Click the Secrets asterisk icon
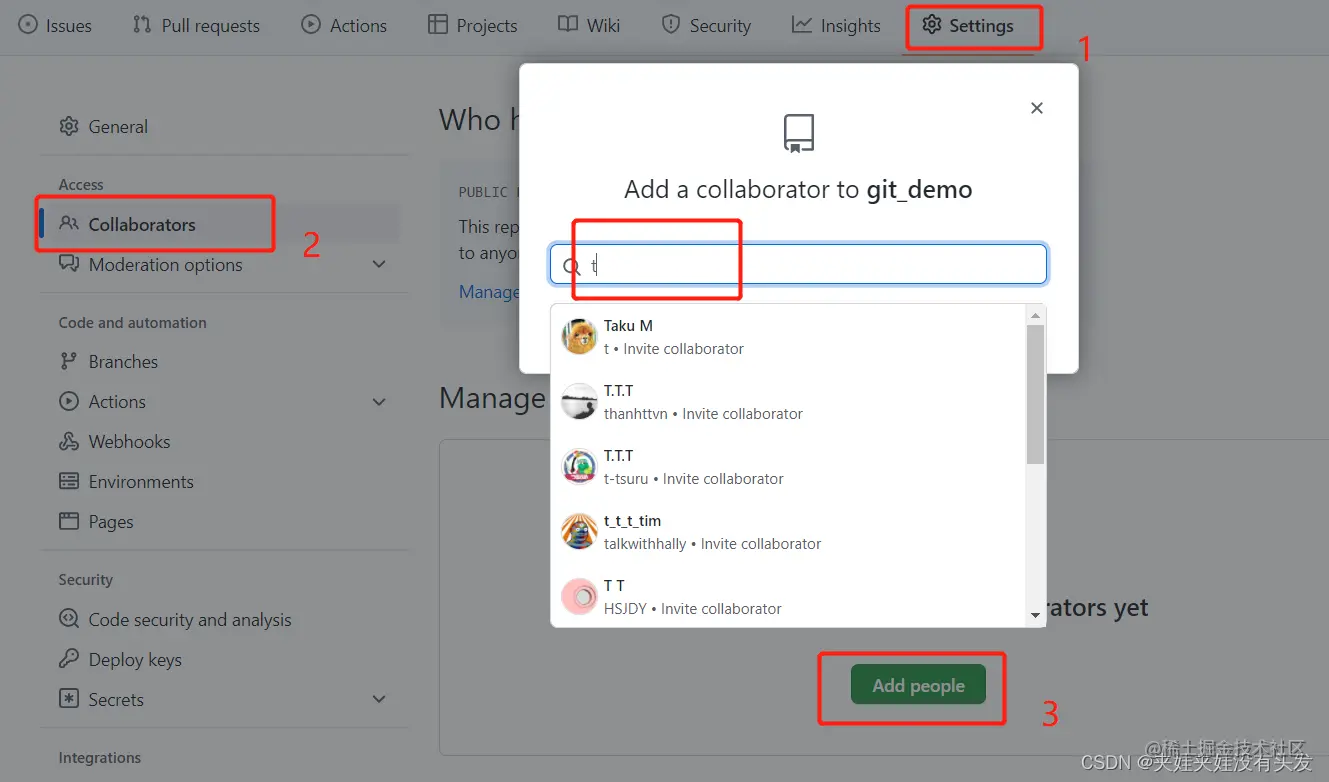Screen dimensions: 1329x782 pos(69,699)
